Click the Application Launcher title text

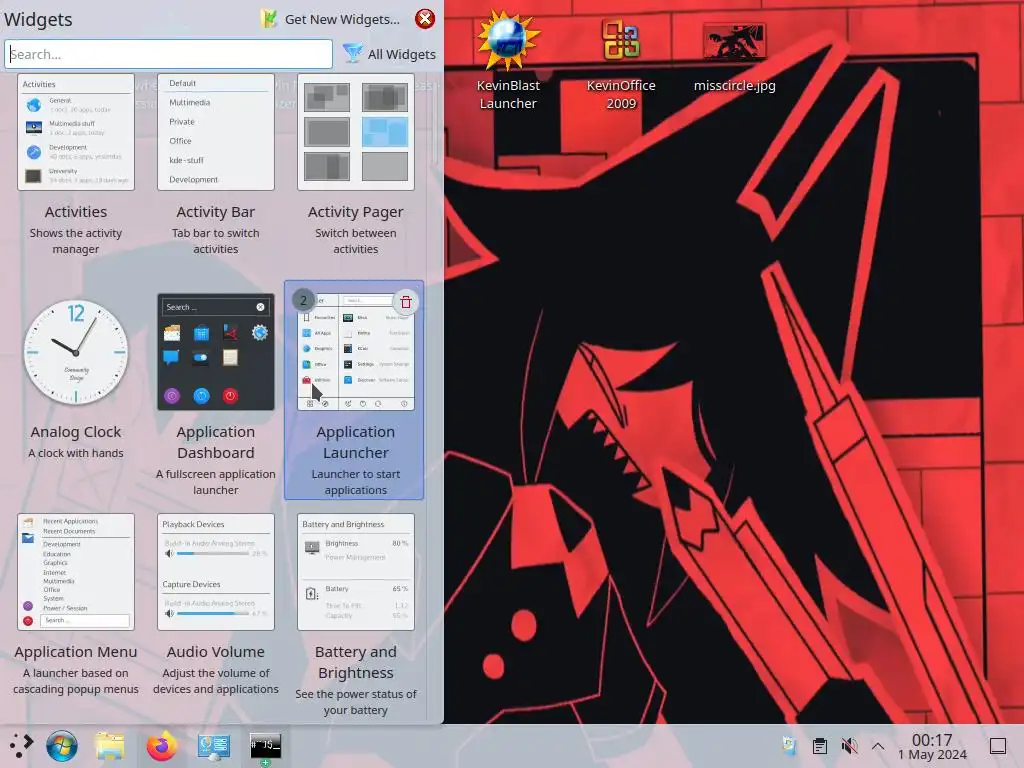click(x=356, y=442)
